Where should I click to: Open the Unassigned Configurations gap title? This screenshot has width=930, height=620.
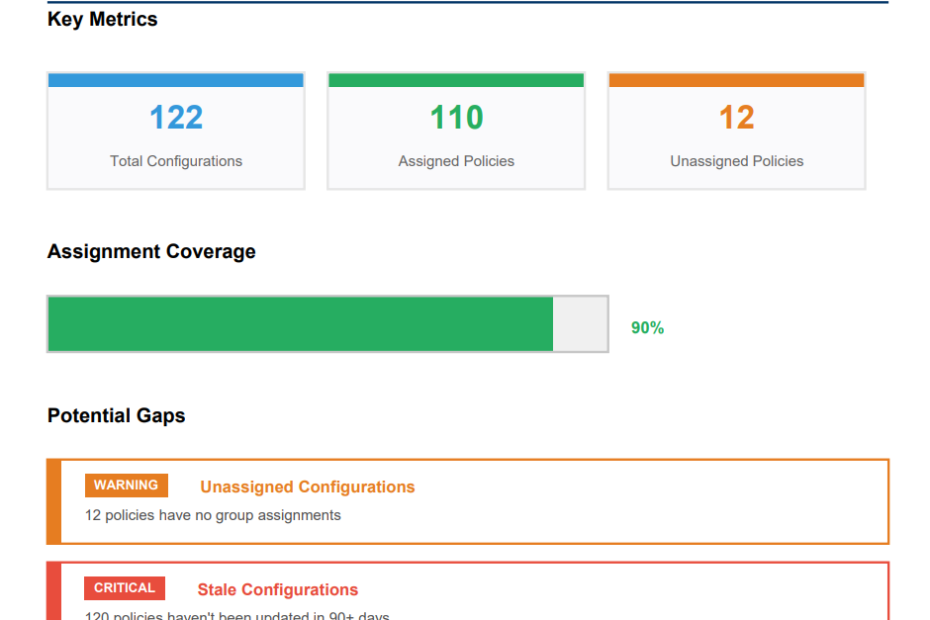tap(307, 487)
